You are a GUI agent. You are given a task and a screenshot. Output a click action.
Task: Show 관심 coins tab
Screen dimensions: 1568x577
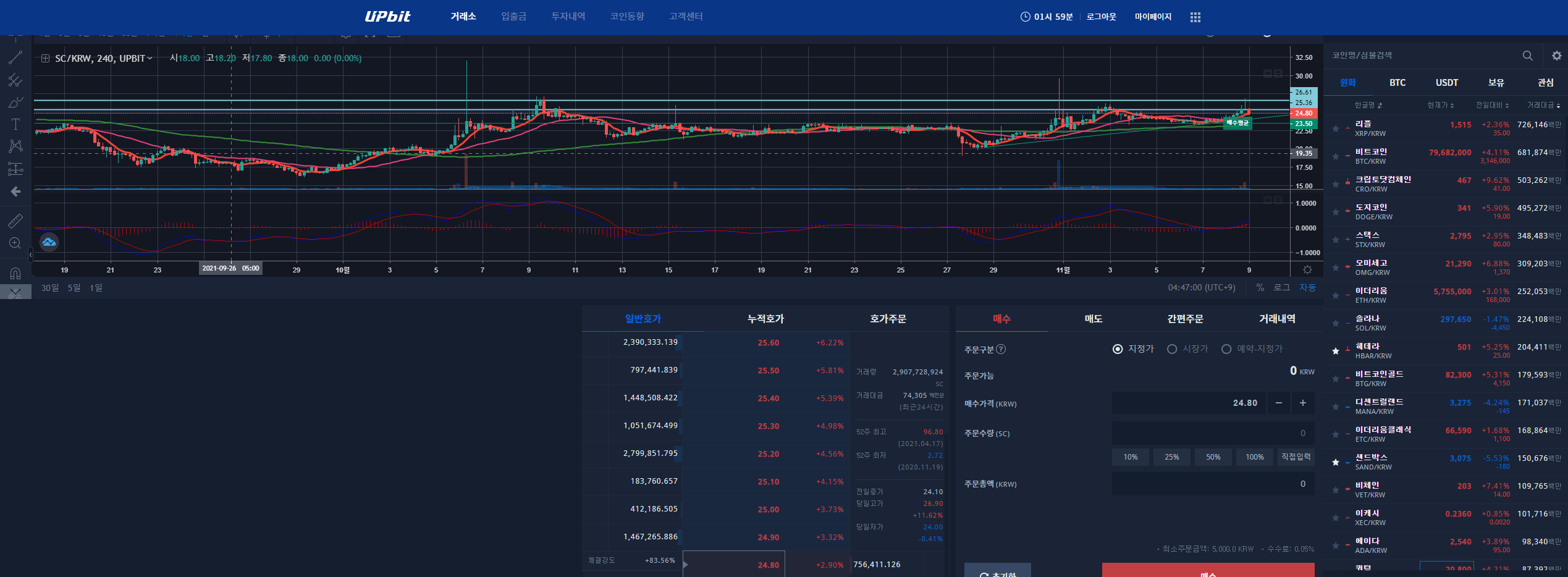pyautogui.click(x=1546, y=83)
